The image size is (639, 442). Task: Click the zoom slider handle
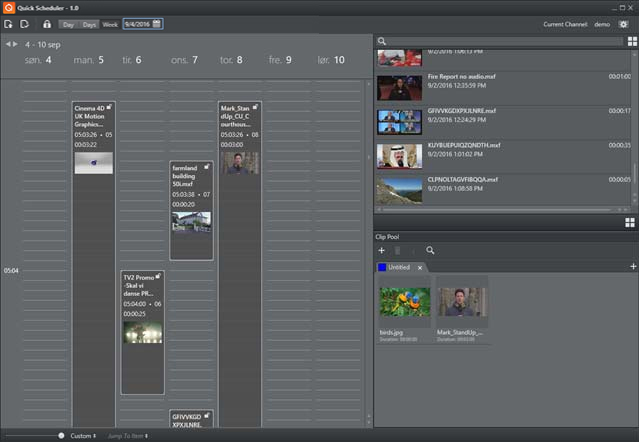tap(61, 436)
